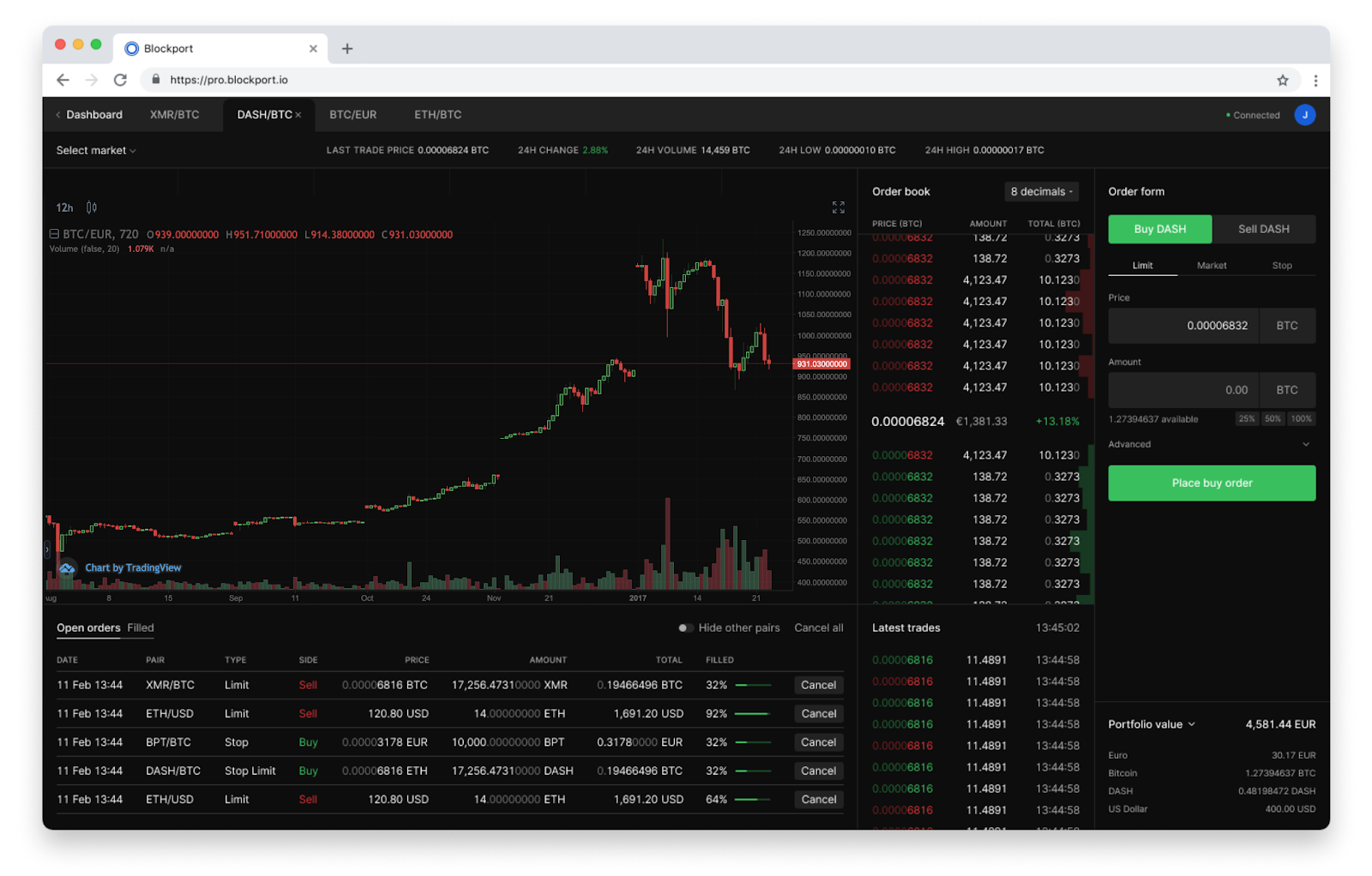The image size is (1372, 876).
Task: Switch to BTC/EUR market tab
Action: (353, 115)
